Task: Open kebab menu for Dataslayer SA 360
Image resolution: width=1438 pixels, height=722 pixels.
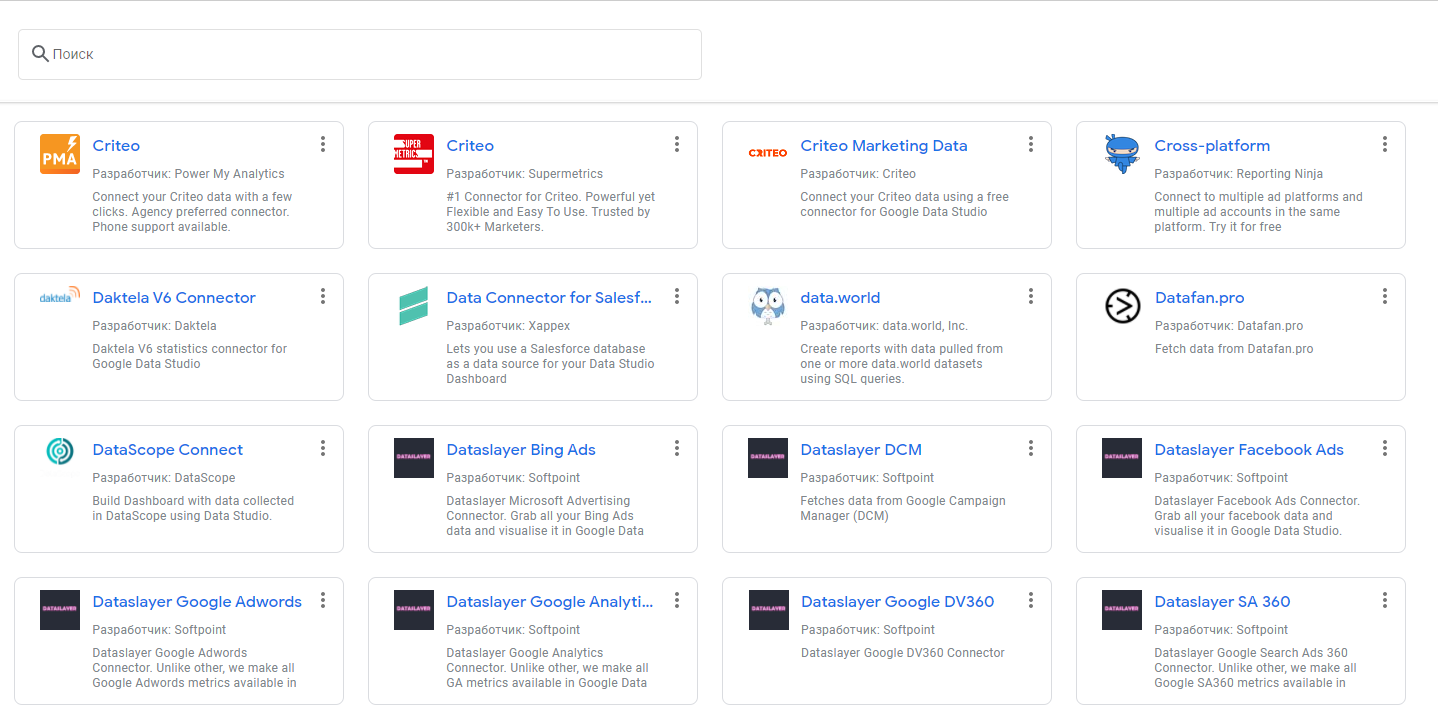Action: 1385,601
